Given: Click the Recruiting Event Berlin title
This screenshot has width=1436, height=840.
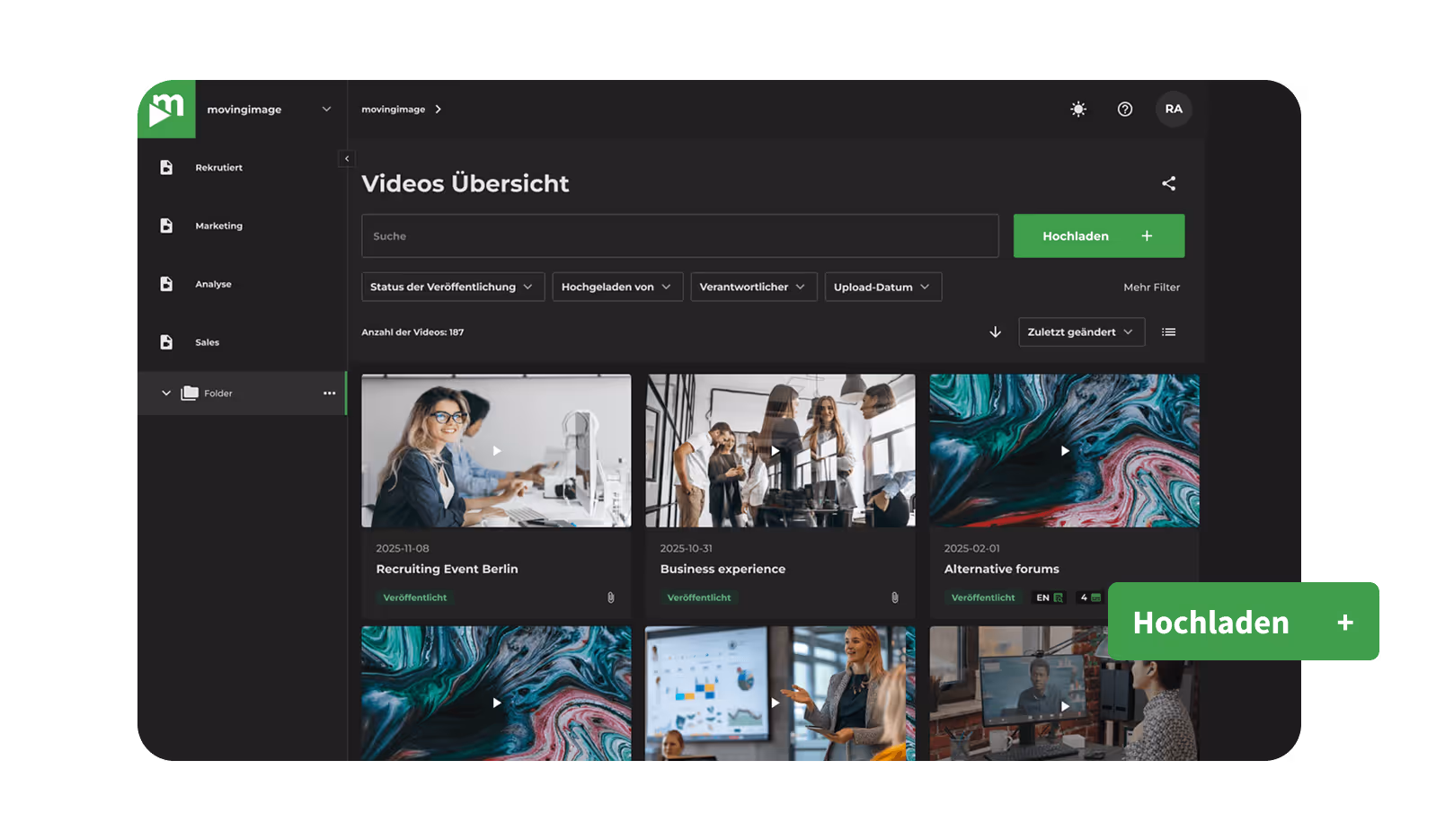Looking at the screenshot, I should 447,569.
